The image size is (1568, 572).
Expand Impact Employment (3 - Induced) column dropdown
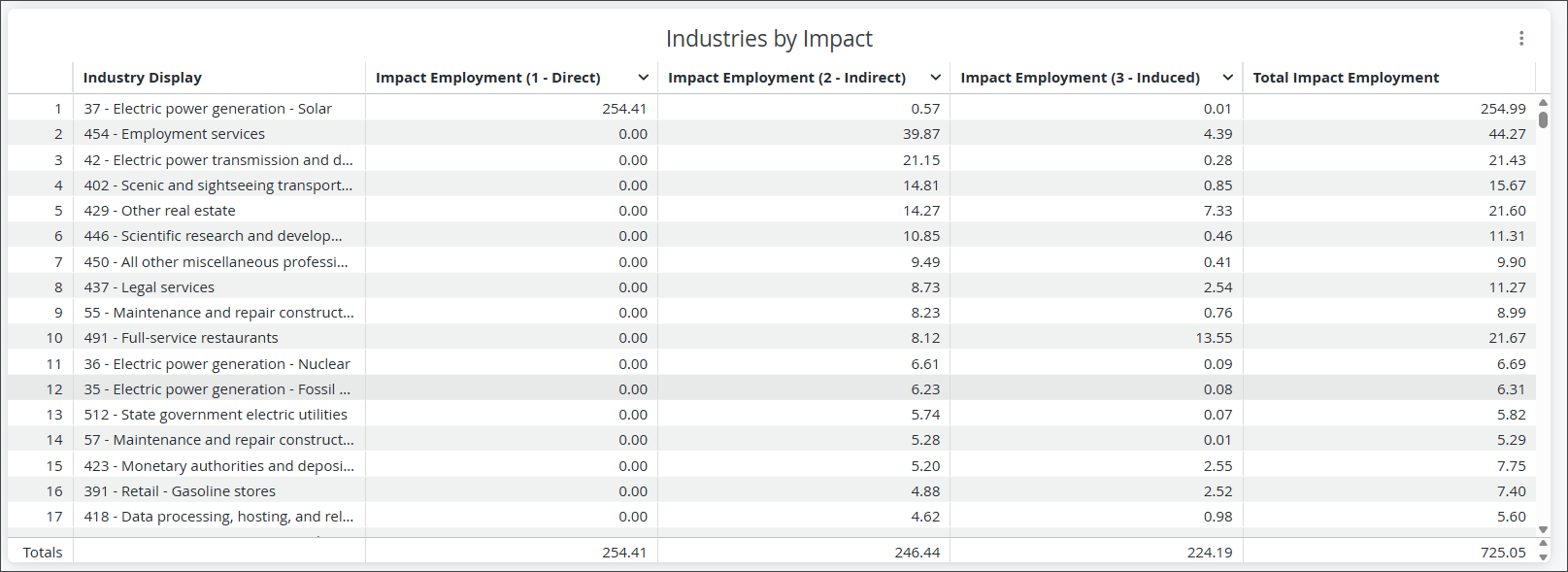tap(1227, 78)
